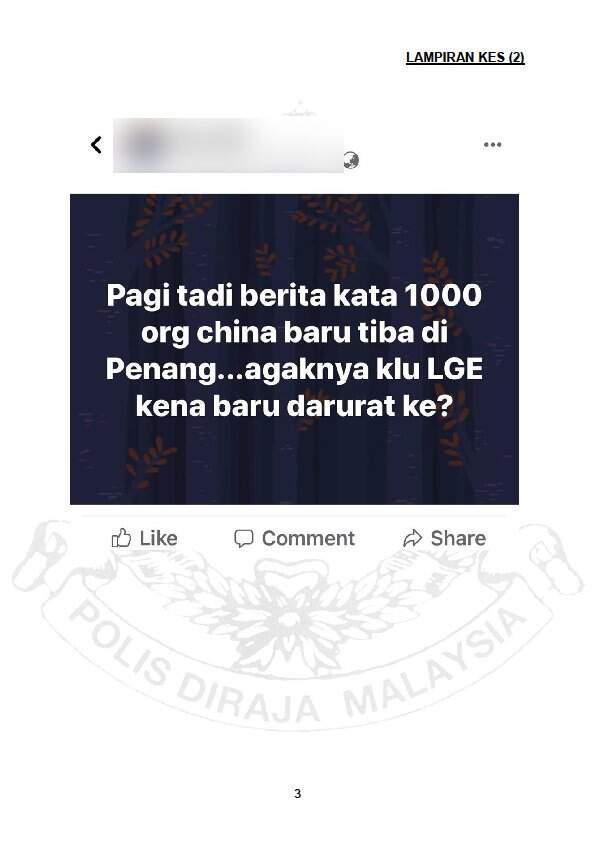Click the blurred profile avatar

(x=142, y=145)
